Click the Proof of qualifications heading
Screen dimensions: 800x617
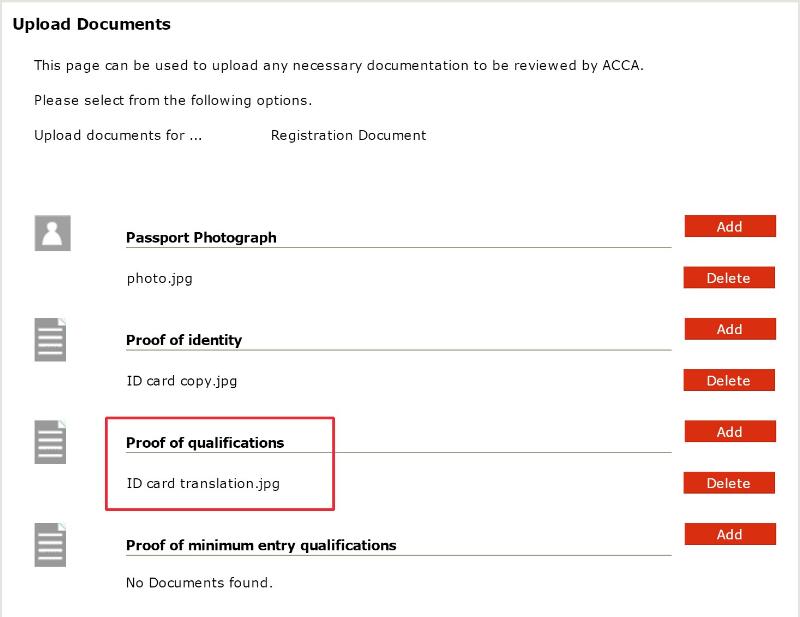(x=205, y=443)
